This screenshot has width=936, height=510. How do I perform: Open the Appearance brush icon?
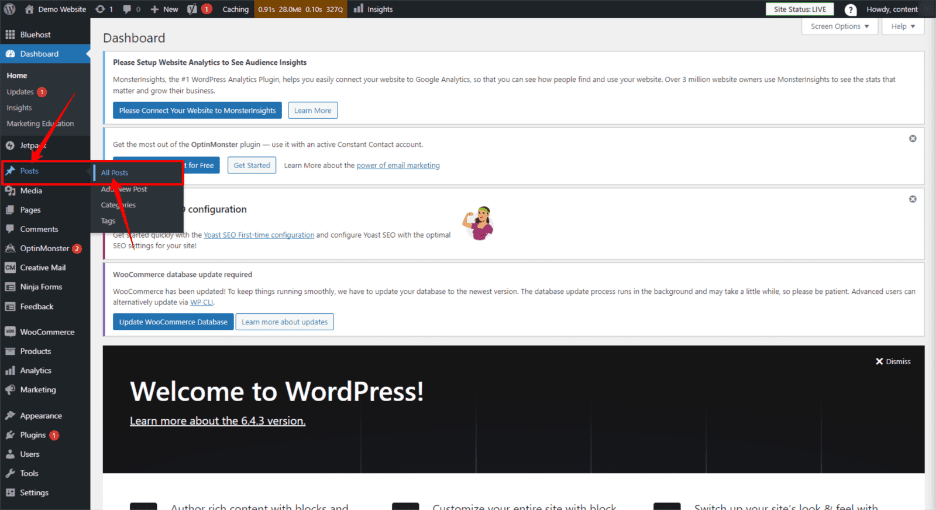[10, 416]
